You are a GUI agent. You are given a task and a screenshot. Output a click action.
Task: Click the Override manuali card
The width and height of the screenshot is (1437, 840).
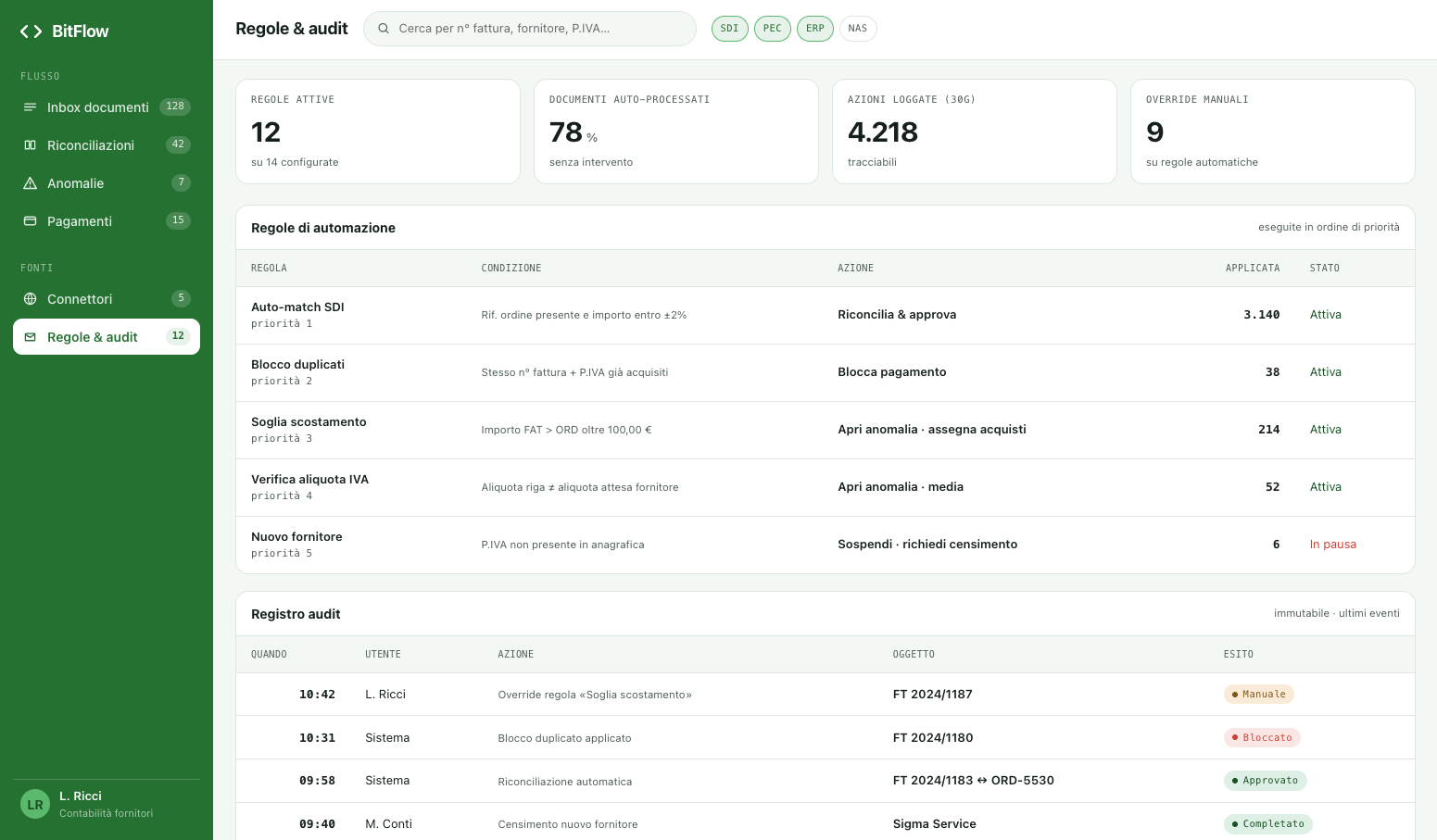pos(1273,132)
